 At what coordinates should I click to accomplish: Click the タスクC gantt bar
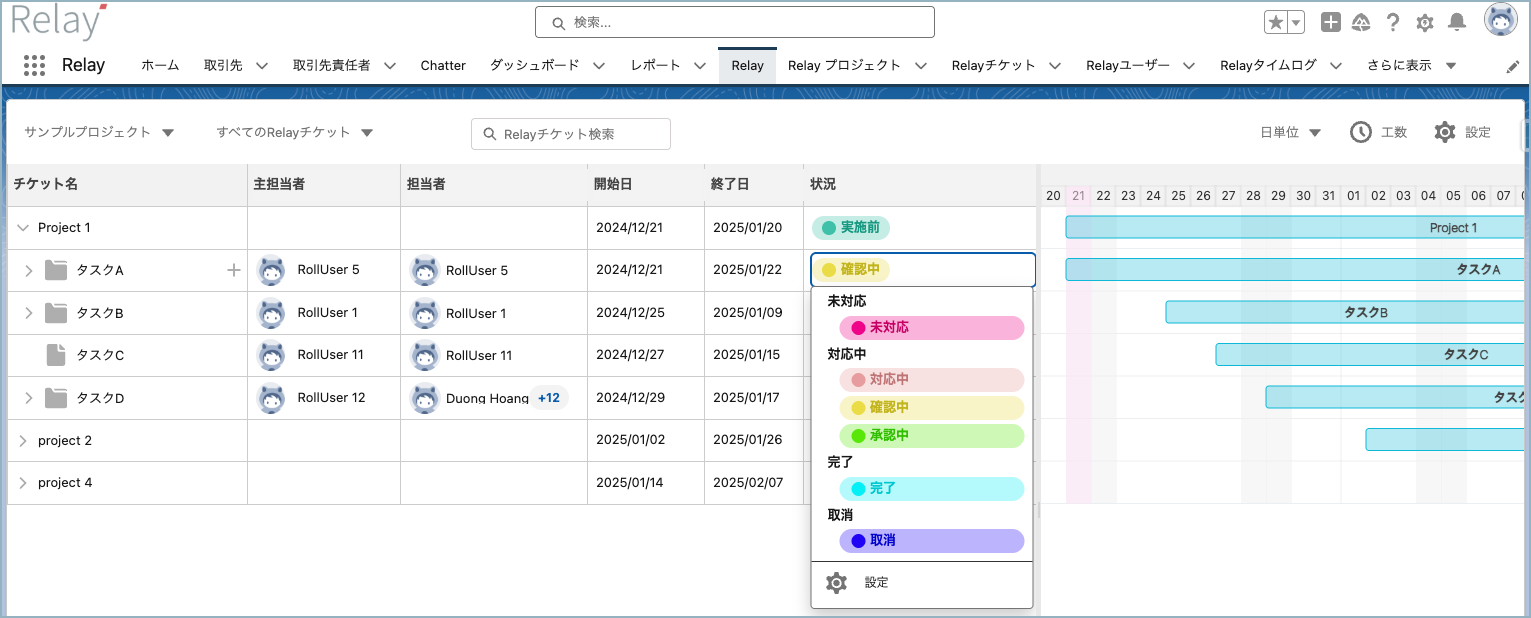point(1372,355)
